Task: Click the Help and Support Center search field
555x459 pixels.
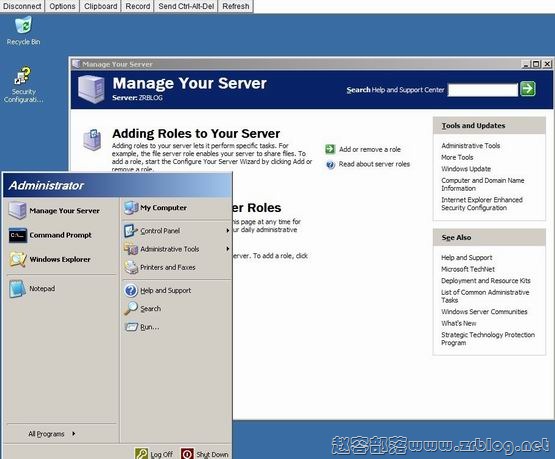Action: 483,90
